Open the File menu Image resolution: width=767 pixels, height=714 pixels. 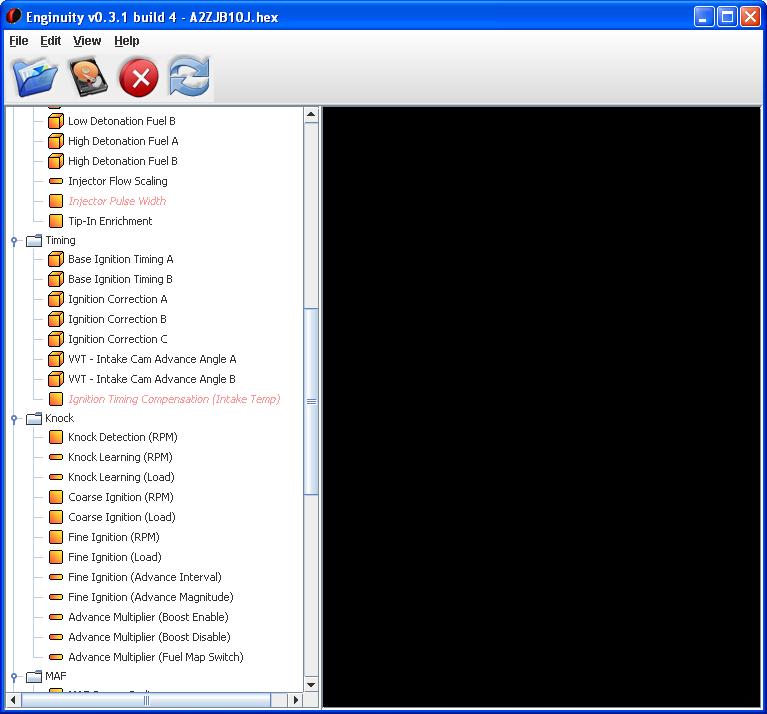click(x=19, y=41)
